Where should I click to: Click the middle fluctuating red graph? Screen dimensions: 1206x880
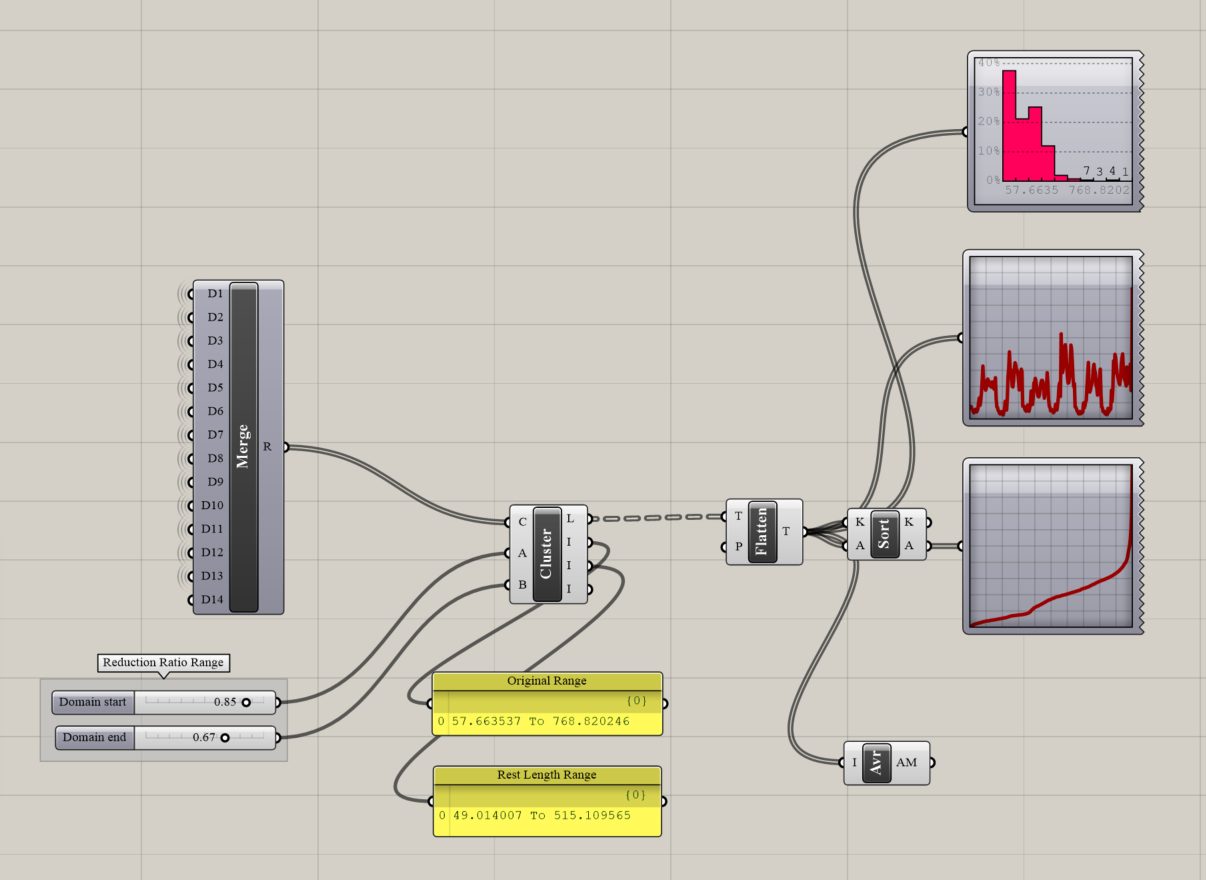(x=1051, y=338)
